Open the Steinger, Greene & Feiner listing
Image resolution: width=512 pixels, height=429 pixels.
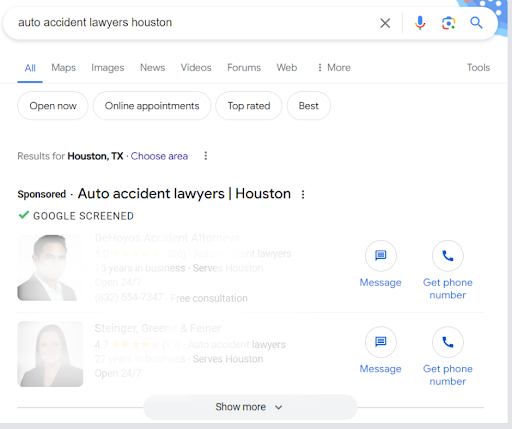(158, 328)
